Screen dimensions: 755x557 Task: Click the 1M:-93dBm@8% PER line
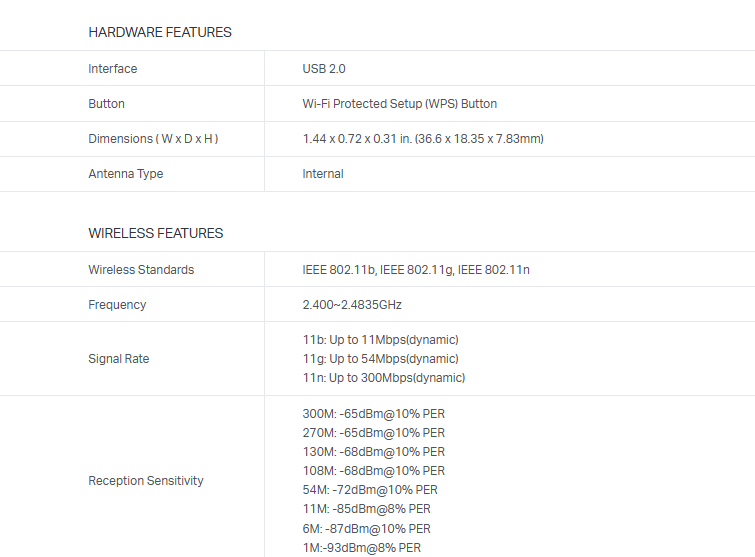point(361,548)
